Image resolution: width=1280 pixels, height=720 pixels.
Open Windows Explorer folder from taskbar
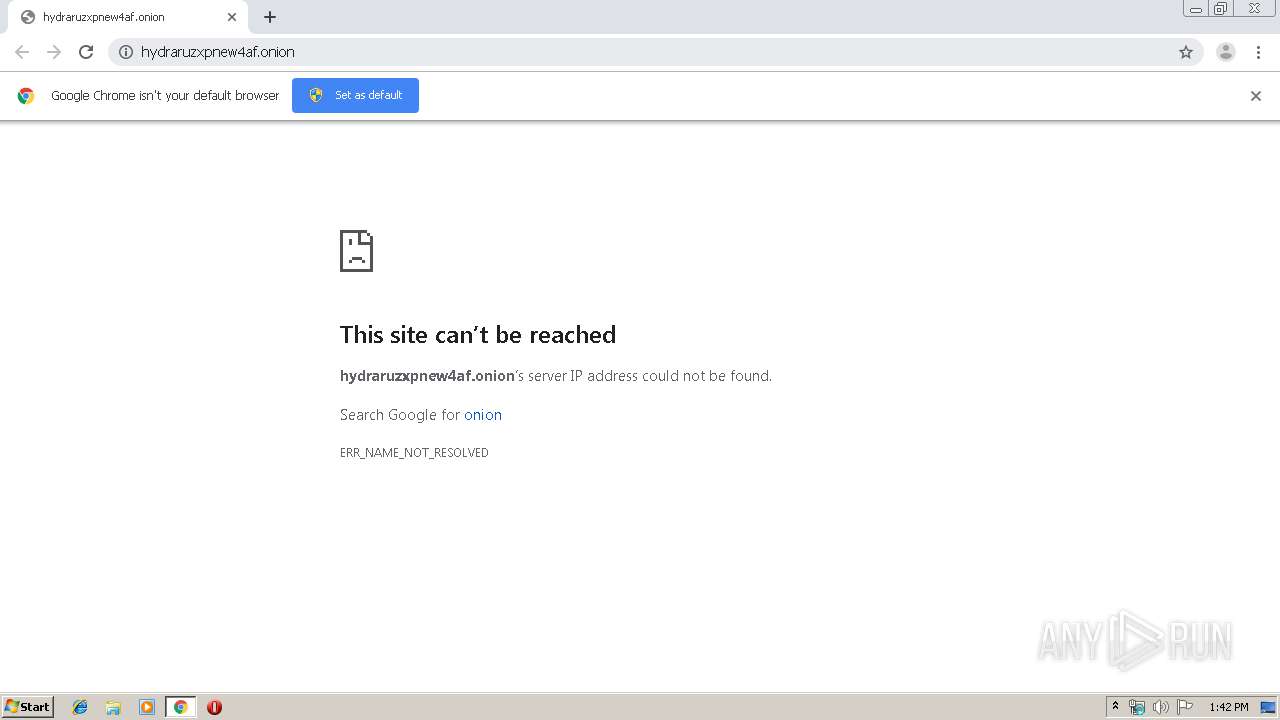coord(113,707)
